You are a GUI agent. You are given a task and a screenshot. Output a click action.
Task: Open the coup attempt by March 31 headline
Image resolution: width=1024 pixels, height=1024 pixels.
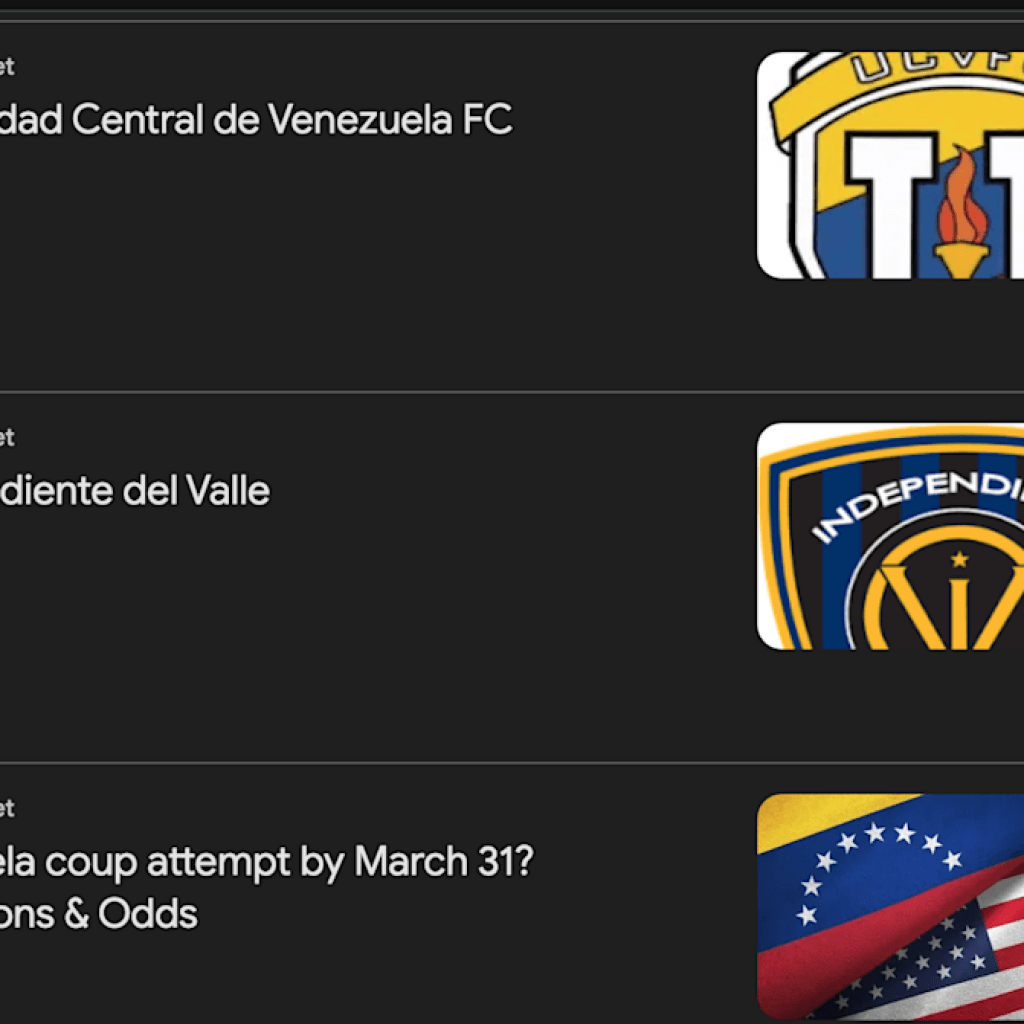(x=266, y=862)
